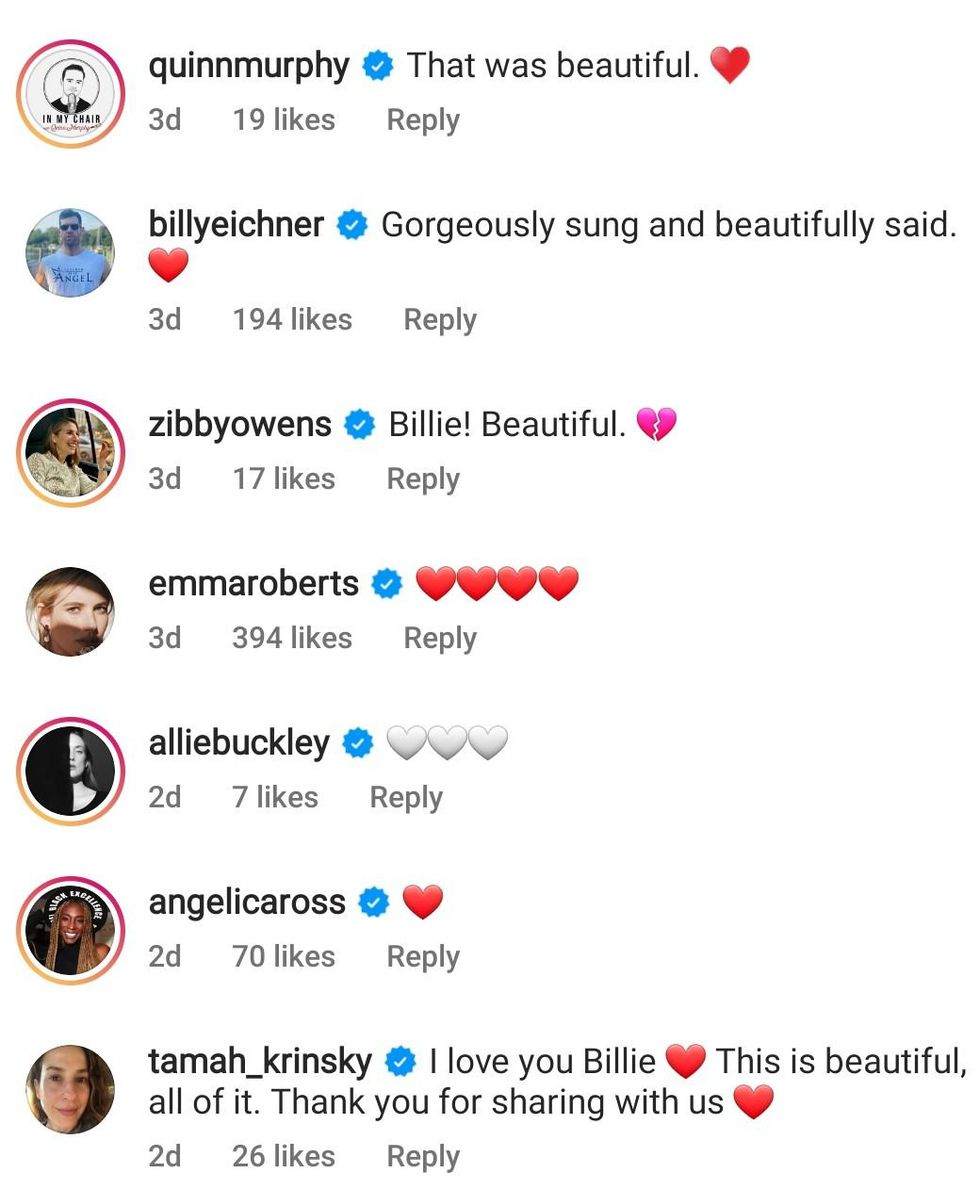View the 394 likes on emmaroberts' comment
Image resolution: width=980 pixels, height=1186 pixels.
click(292, 638)
